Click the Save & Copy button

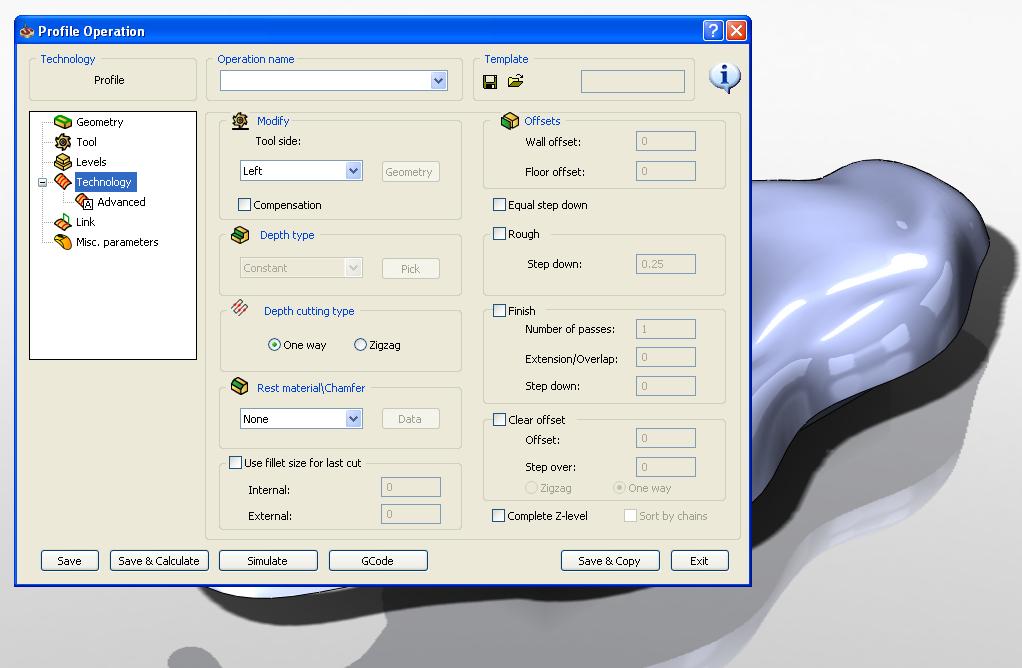[x=610, y=560]
